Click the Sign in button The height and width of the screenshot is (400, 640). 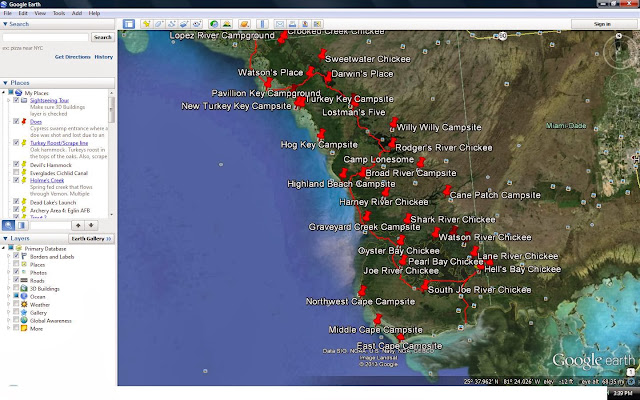pos(602,24)
